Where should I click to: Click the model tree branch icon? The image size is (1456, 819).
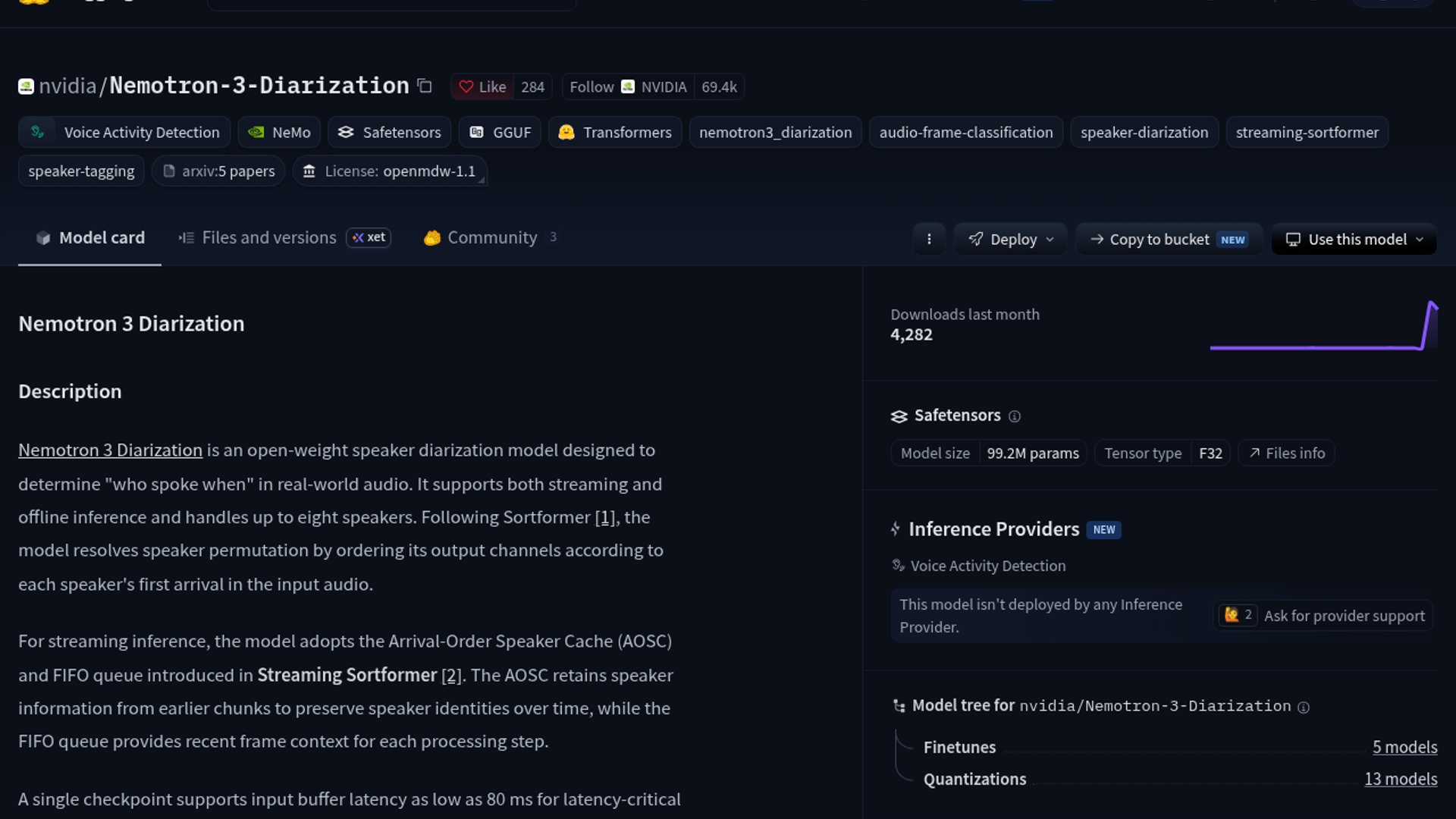point(899,706)
